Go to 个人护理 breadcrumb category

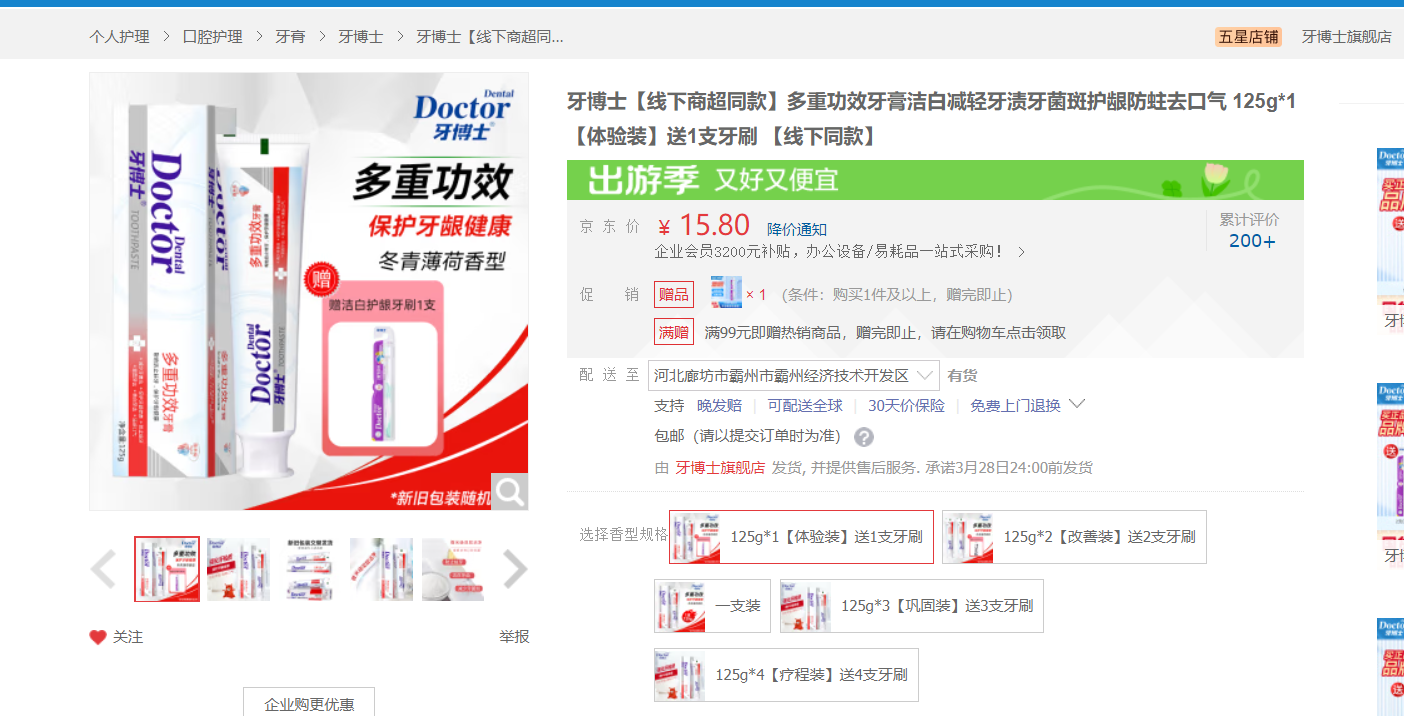(119, 37)
